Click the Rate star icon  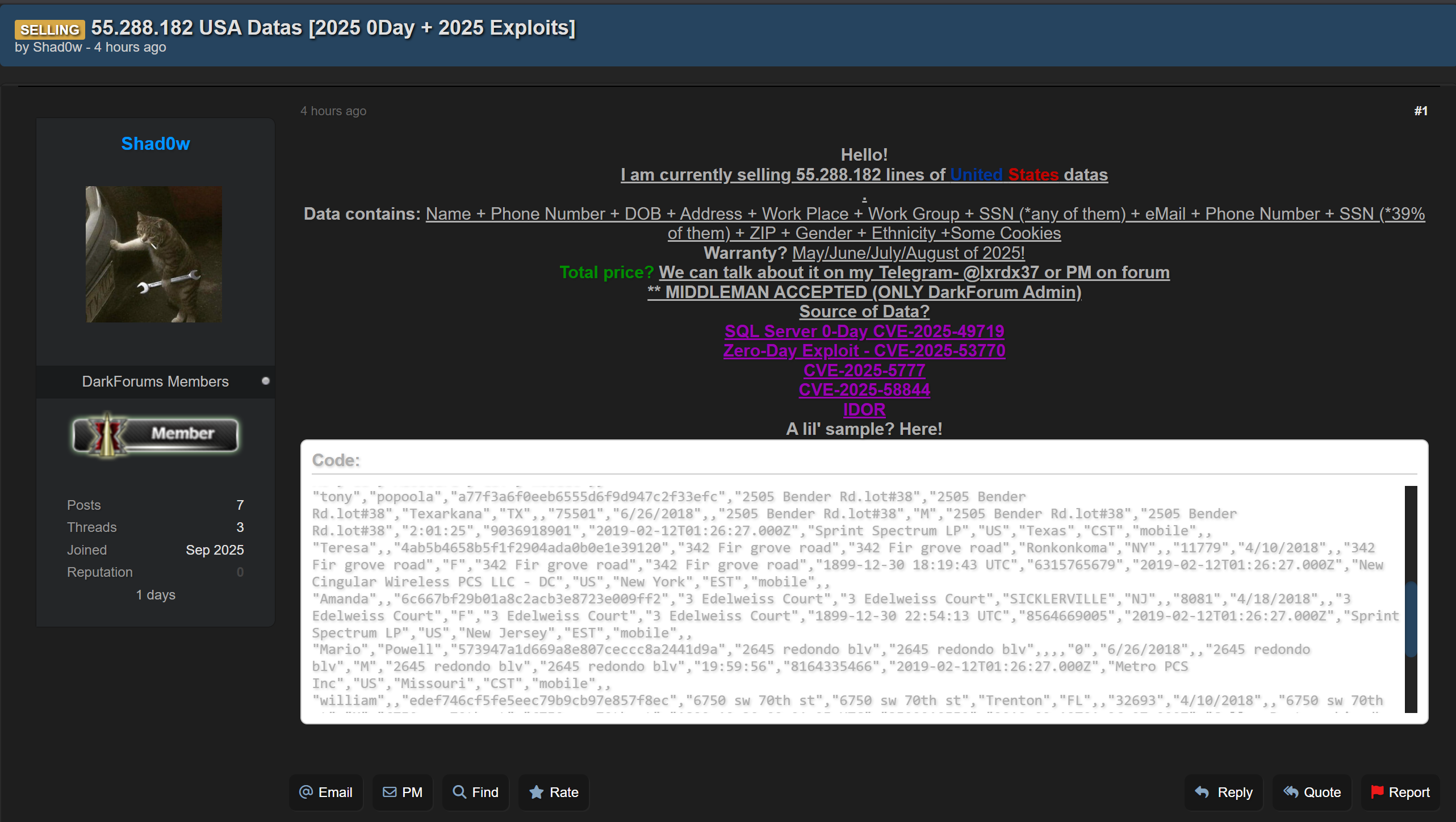tap(536, 792)
